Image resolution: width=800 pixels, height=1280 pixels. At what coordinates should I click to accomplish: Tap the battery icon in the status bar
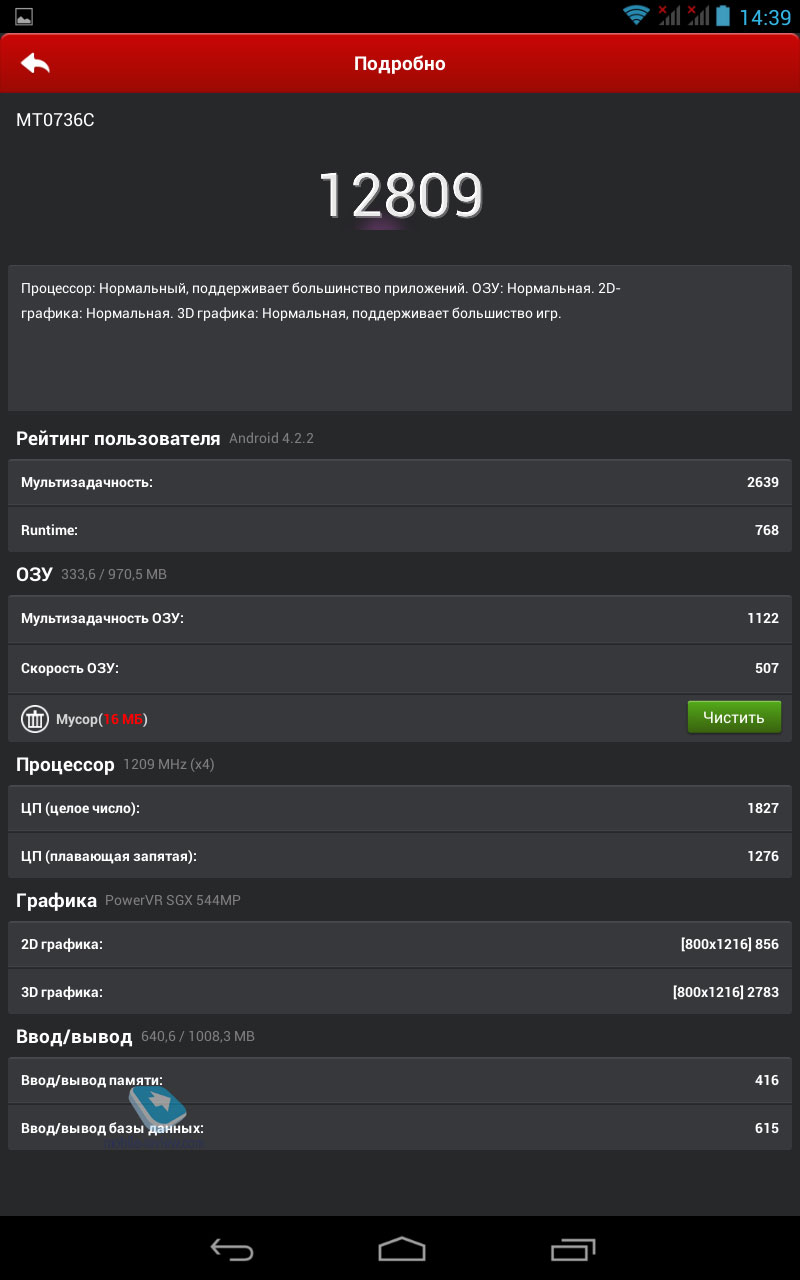722,16
